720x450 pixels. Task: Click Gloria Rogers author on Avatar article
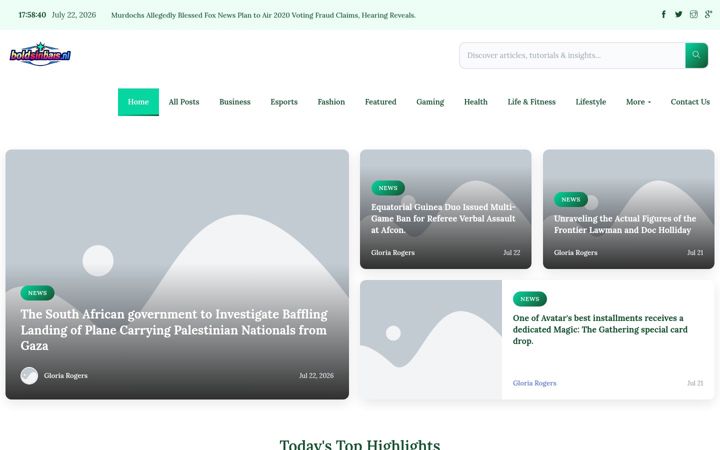(534, 383)
